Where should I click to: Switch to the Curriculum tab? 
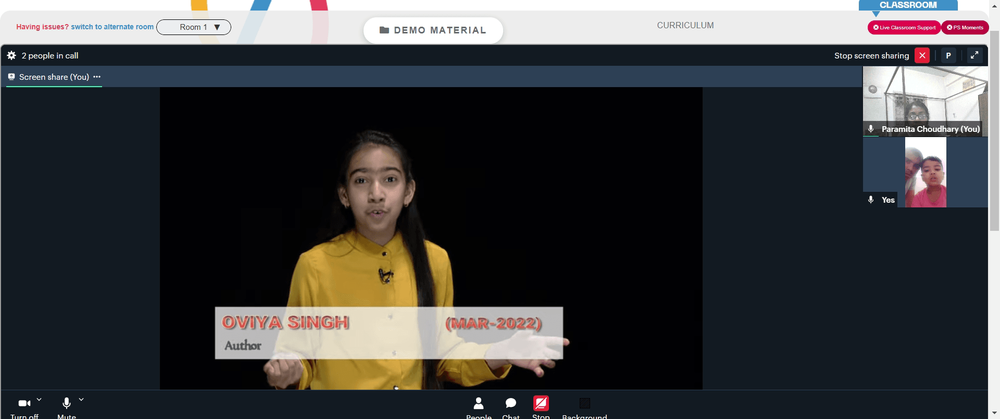pyautogui.click(x=685, y=26)
